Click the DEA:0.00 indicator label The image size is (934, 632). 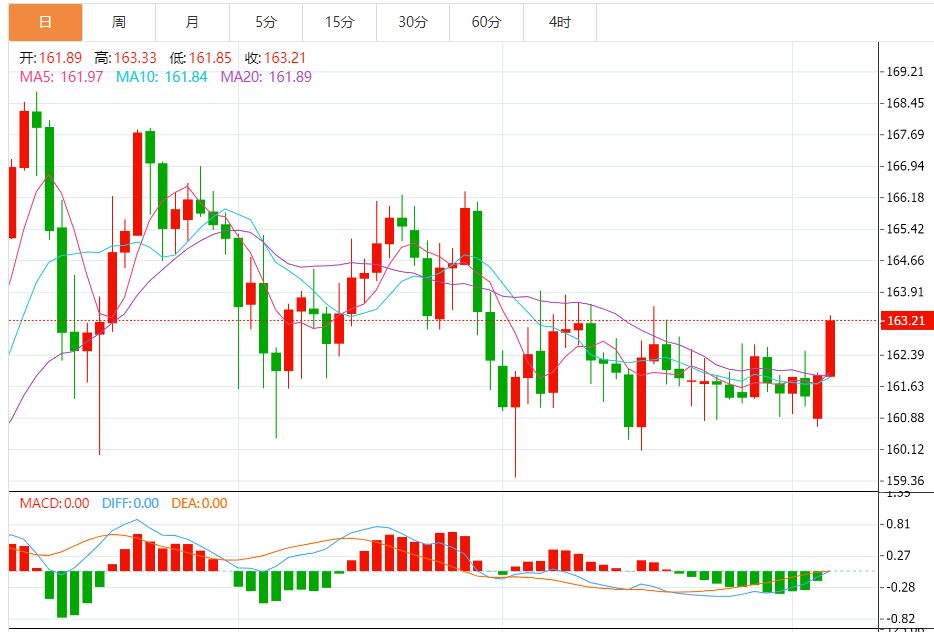(x=200, y=503)
